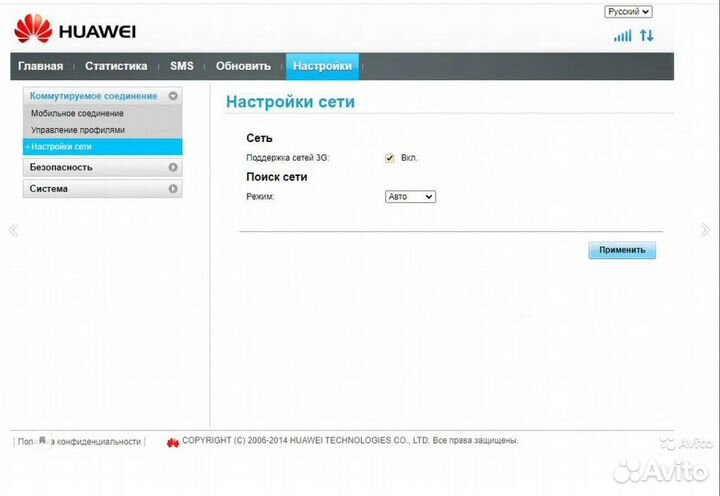The width and height of the screenshot is (720, 496).
Task: Go to the SMS tab
Action: [181, 66]
